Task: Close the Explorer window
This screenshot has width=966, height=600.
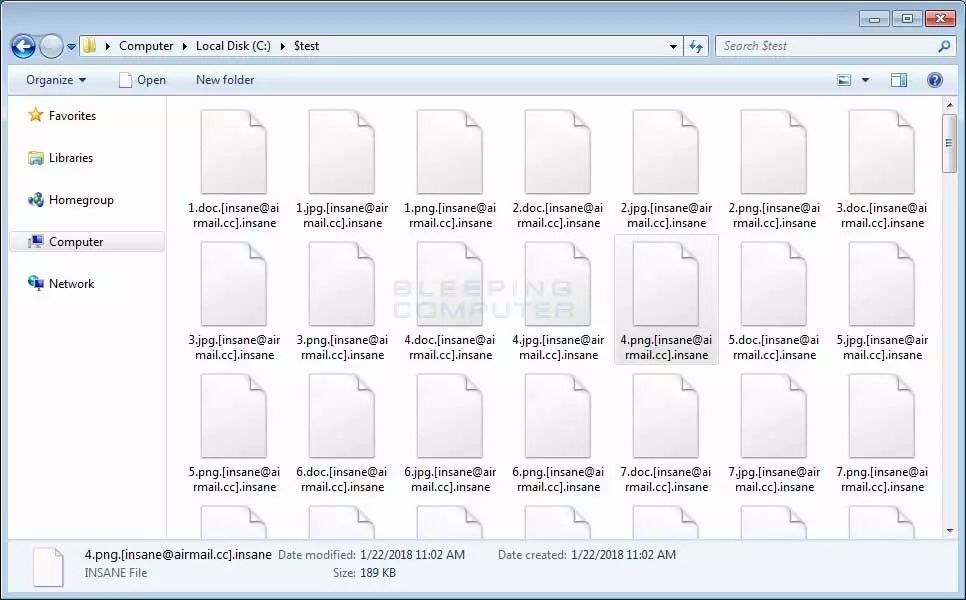Action: tap(940, 18)
